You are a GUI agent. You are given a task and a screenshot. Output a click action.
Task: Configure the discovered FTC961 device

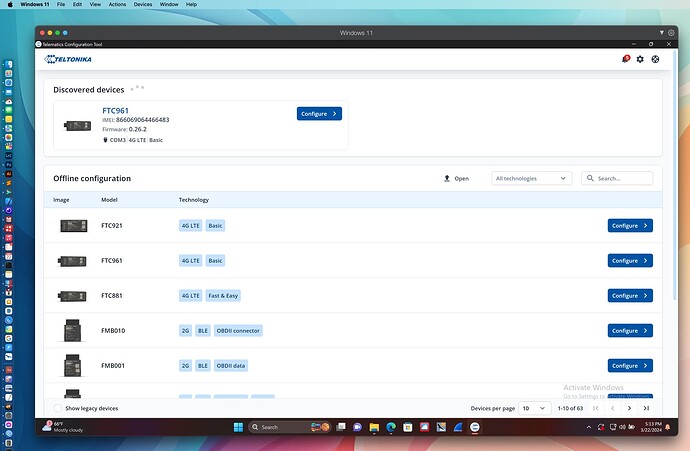pos(319,114)
